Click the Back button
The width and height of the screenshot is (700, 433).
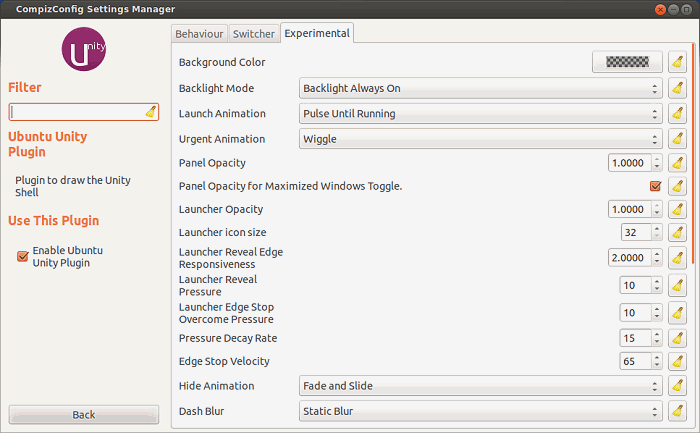click(x=83, y=415)
